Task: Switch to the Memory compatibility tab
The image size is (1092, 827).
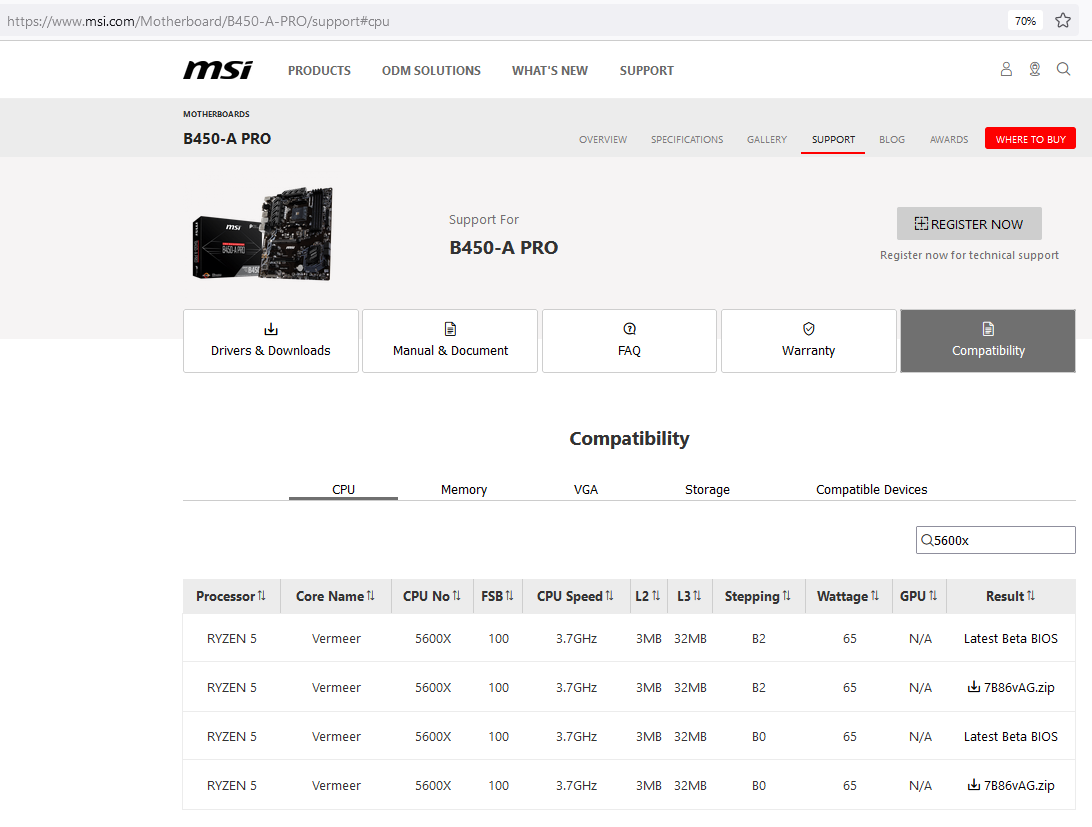Action: 464,489
